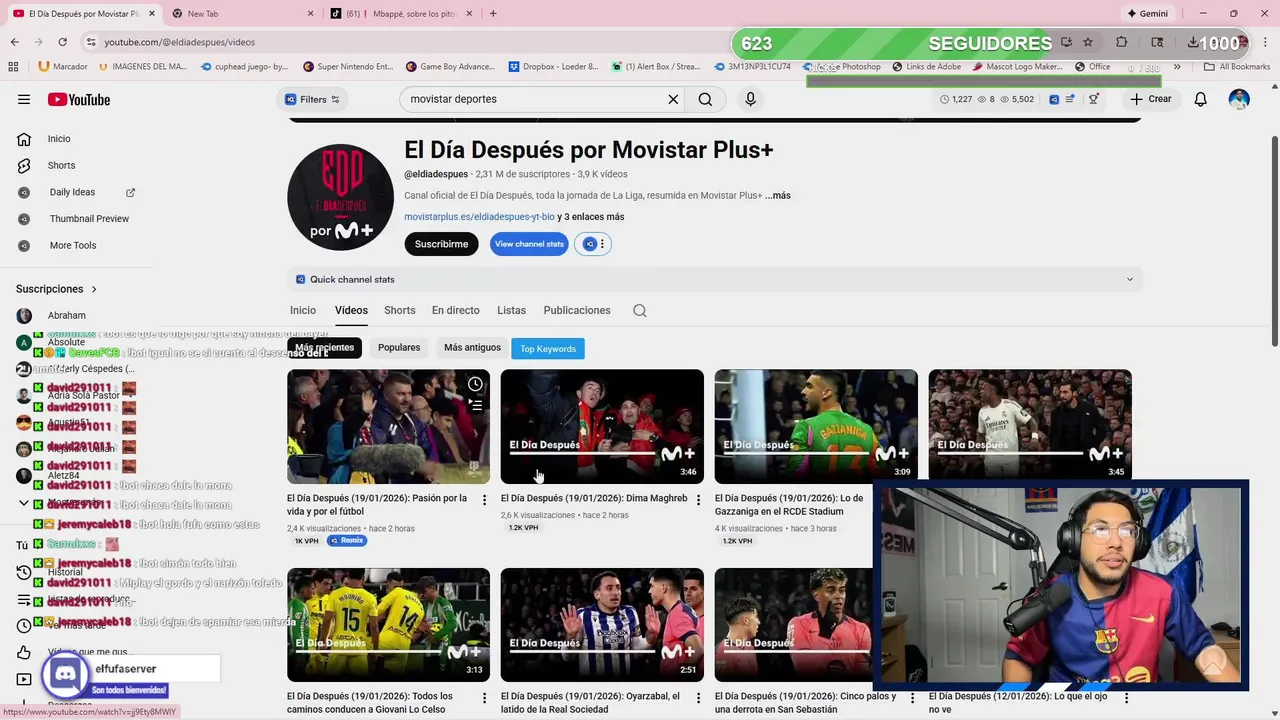Open site information icon in address bar
The image size is (1280, 720).
tap(91, 42)
